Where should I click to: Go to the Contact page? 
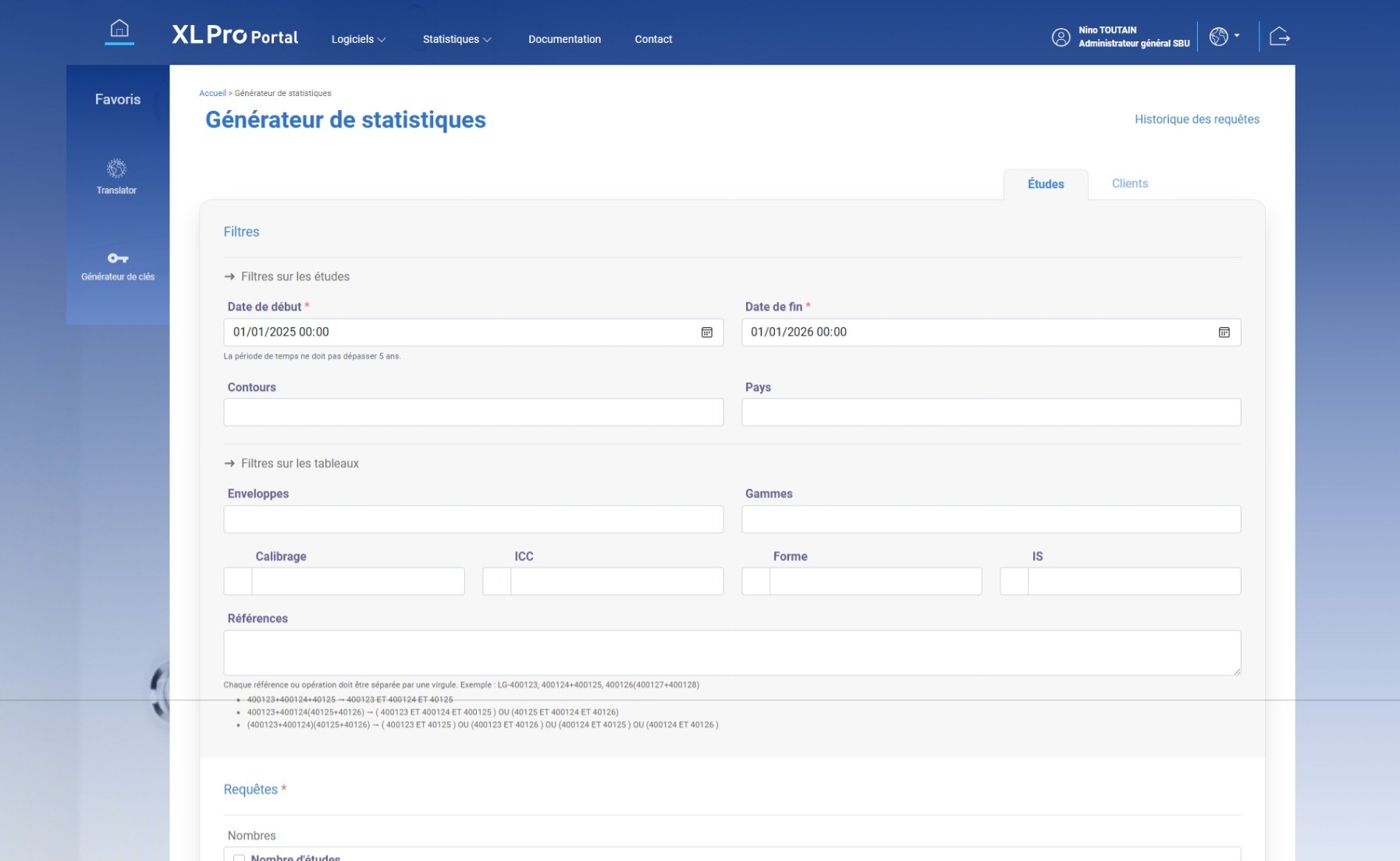653,39
